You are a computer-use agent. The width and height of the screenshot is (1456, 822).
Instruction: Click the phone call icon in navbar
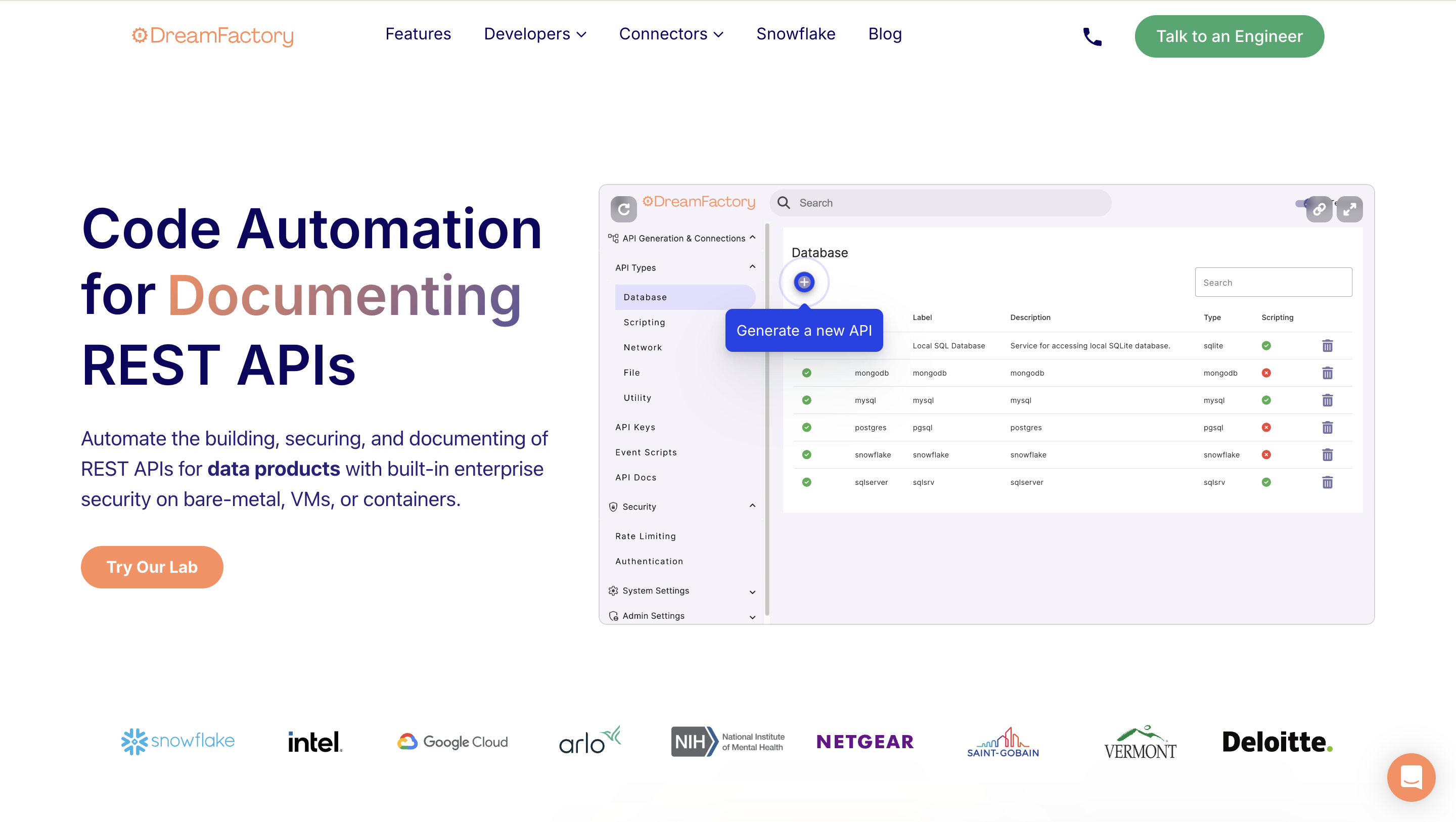coord(1092,37)
